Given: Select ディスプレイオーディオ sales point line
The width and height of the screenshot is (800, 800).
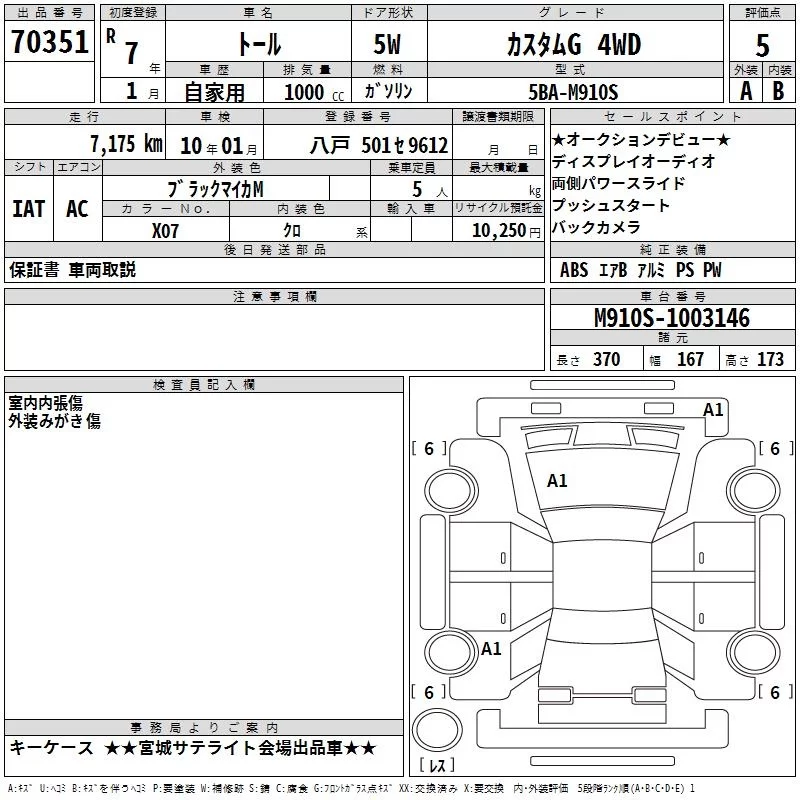Looking at the screenshot, I should [634, 161].
